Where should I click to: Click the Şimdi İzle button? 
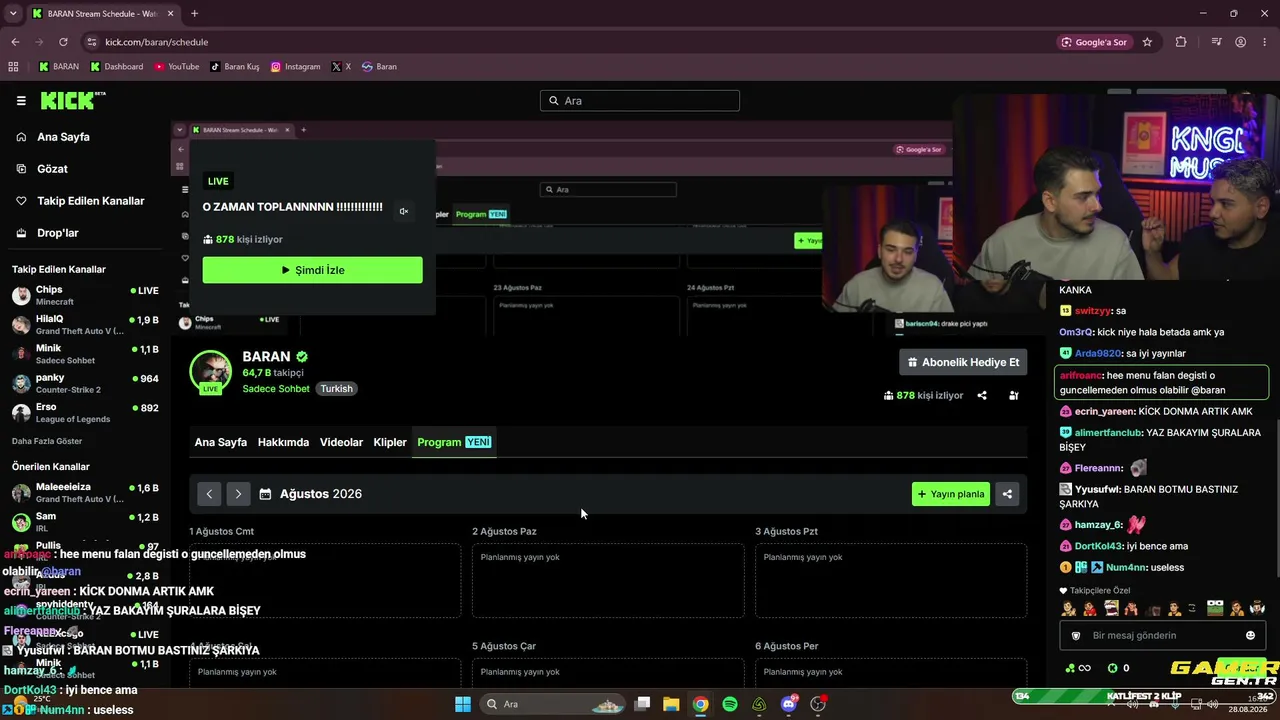313,270
